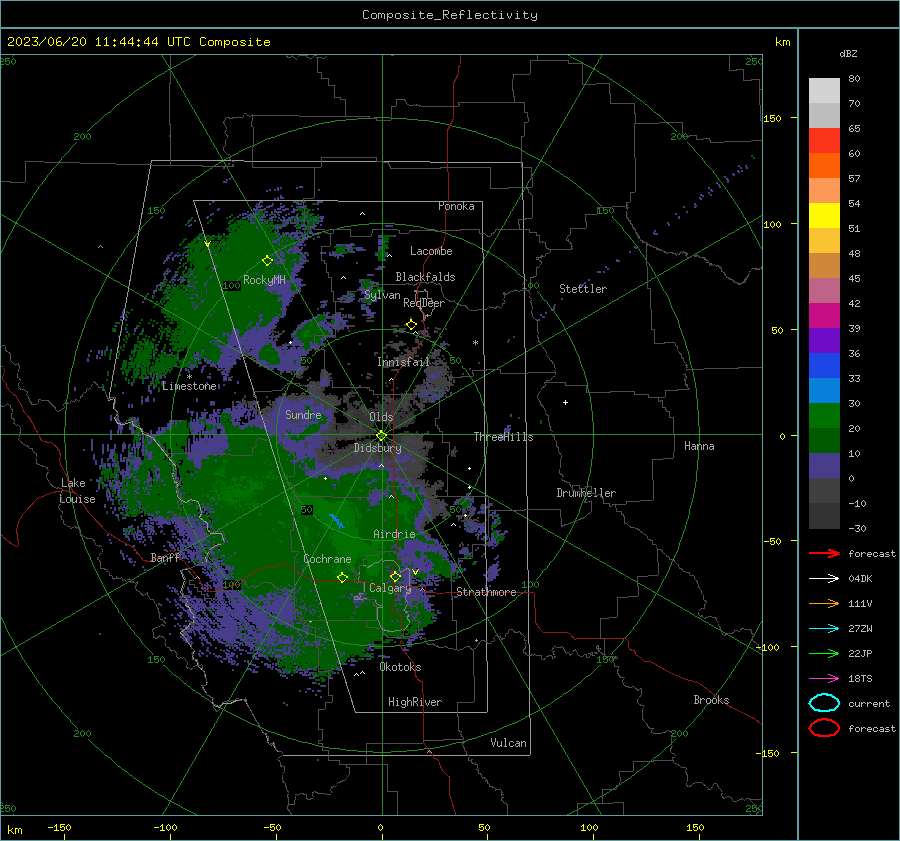Select the yellow 54-51 dBZ swatch
The image size is (900, 841).
pyautogui.click(x=824, y=216)
